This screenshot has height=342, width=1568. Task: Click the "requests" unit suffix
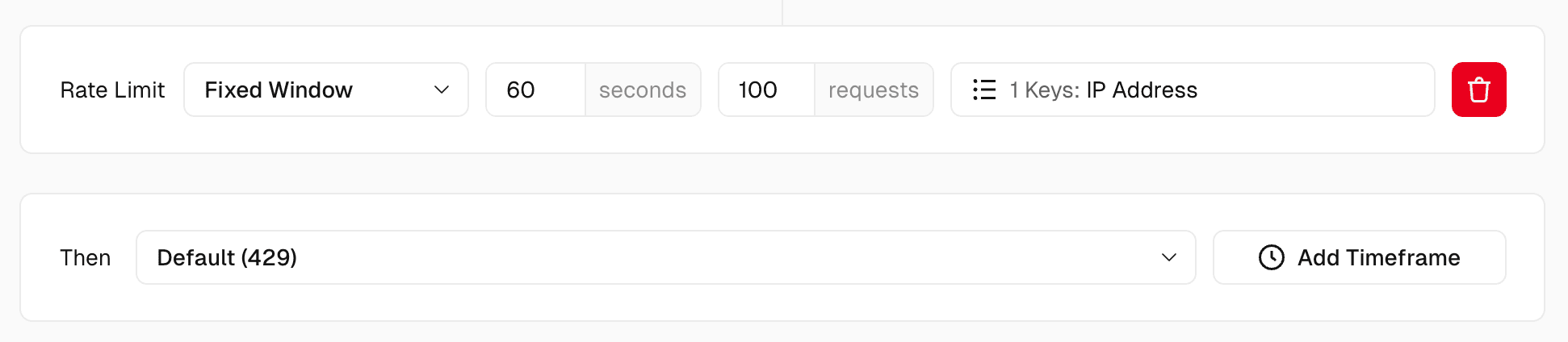[874, 90]
